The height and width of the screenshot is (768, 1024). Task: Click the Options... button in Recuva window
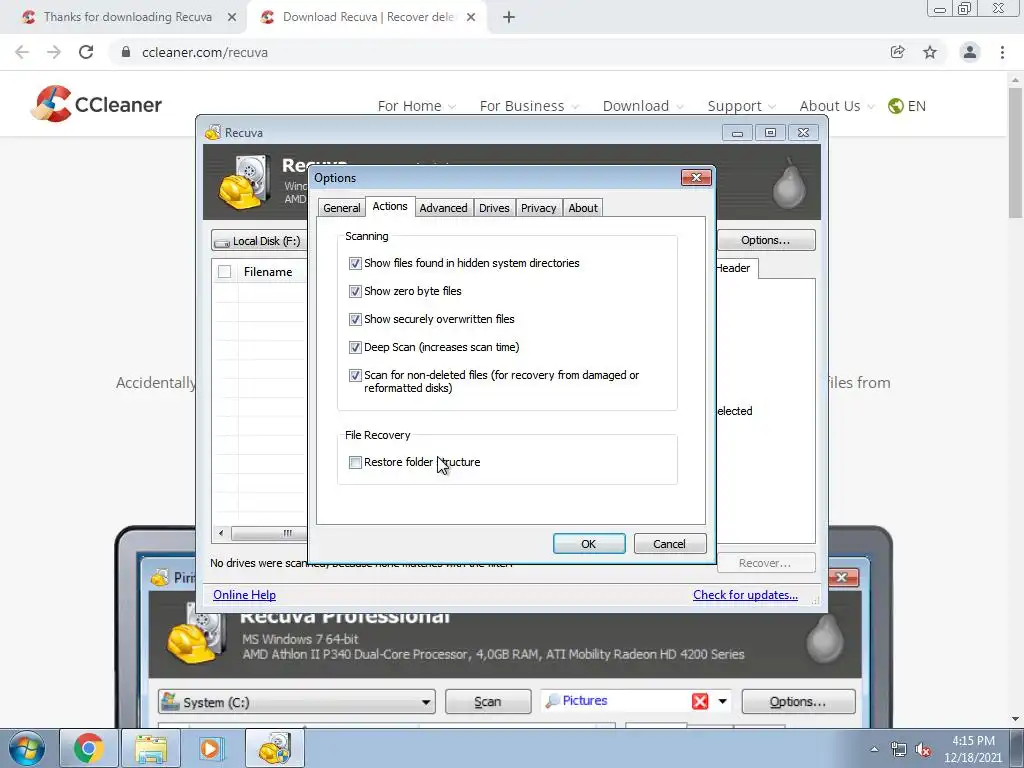pos(765,240)
